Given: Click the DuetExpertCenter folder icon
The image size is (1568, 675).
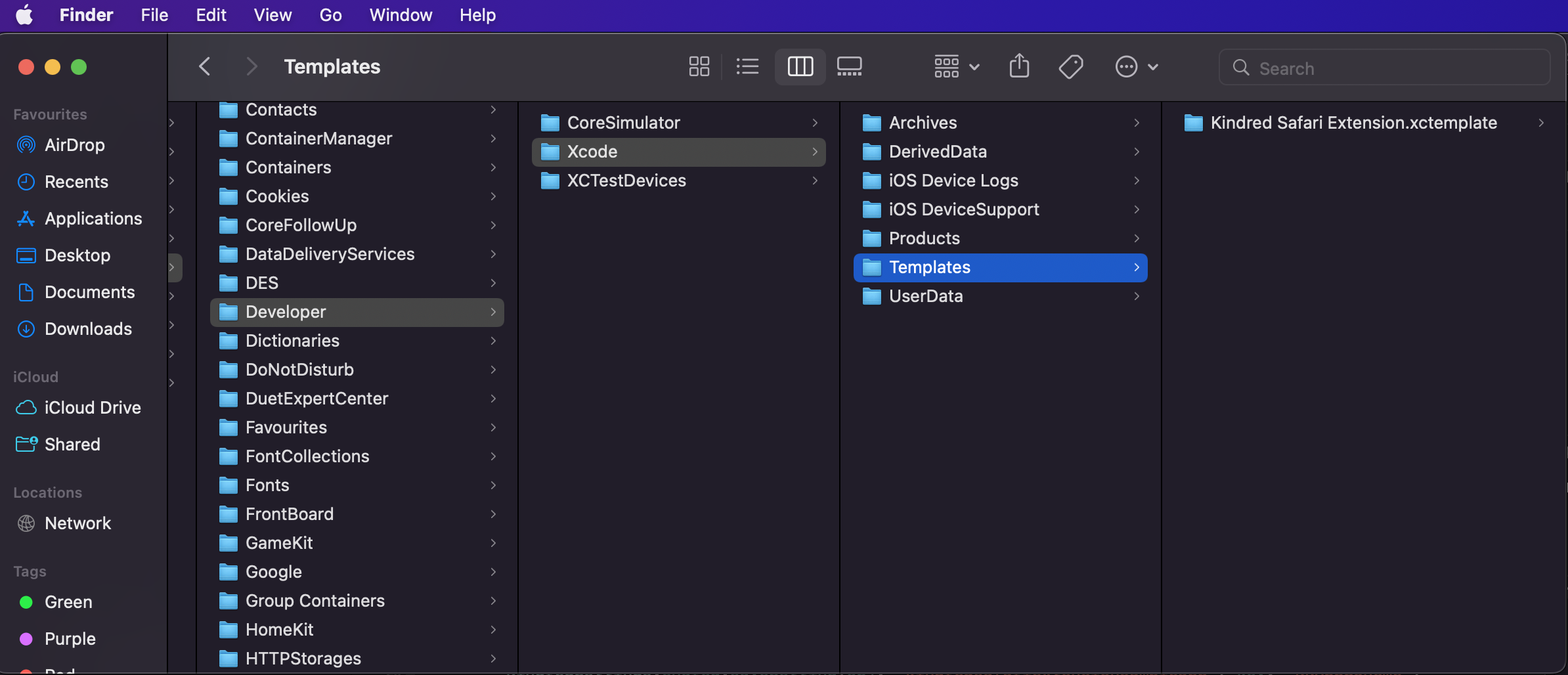Looking at the screenshot, I should (228, 399).
